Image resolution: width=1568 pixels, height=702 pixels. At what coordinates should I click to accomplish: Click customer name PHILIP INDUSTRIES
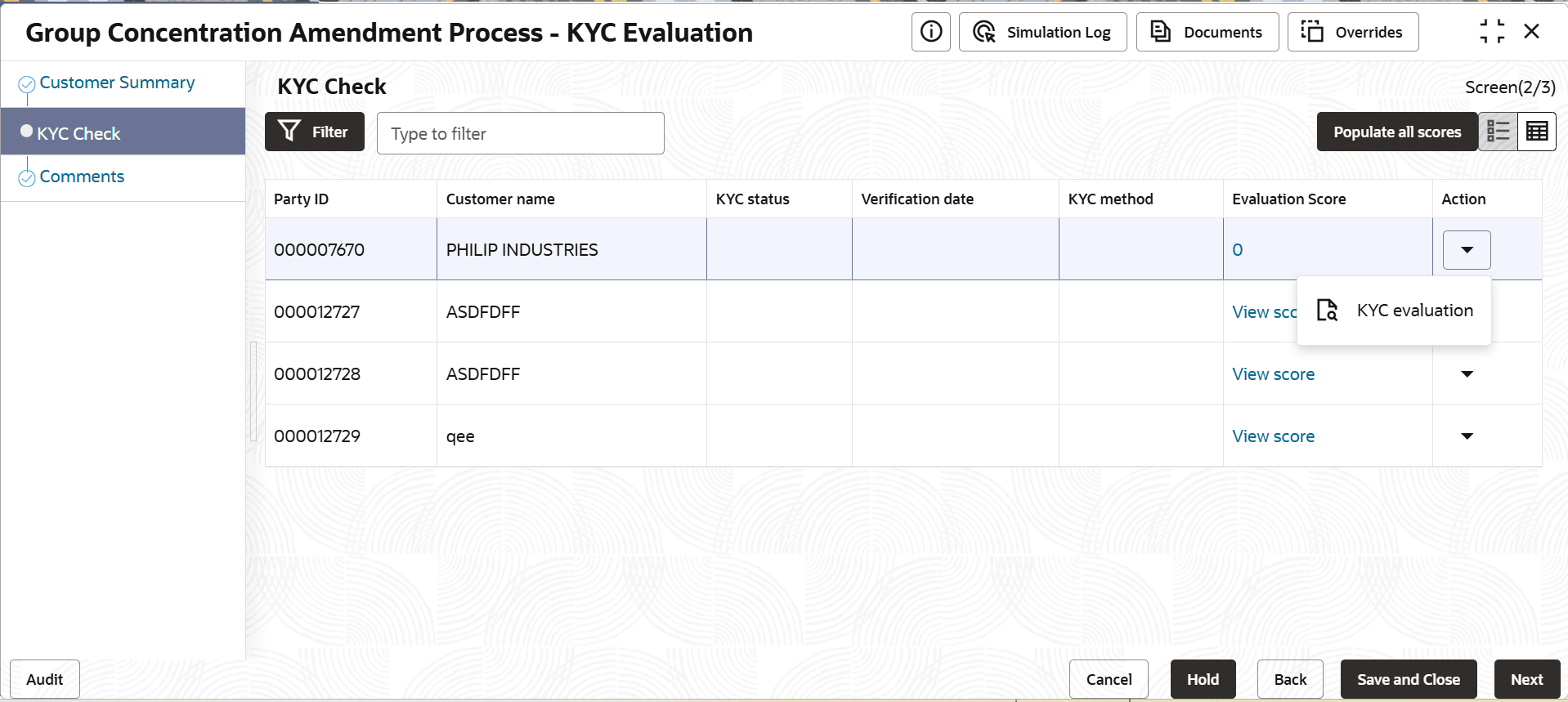(x=522, y=250)
